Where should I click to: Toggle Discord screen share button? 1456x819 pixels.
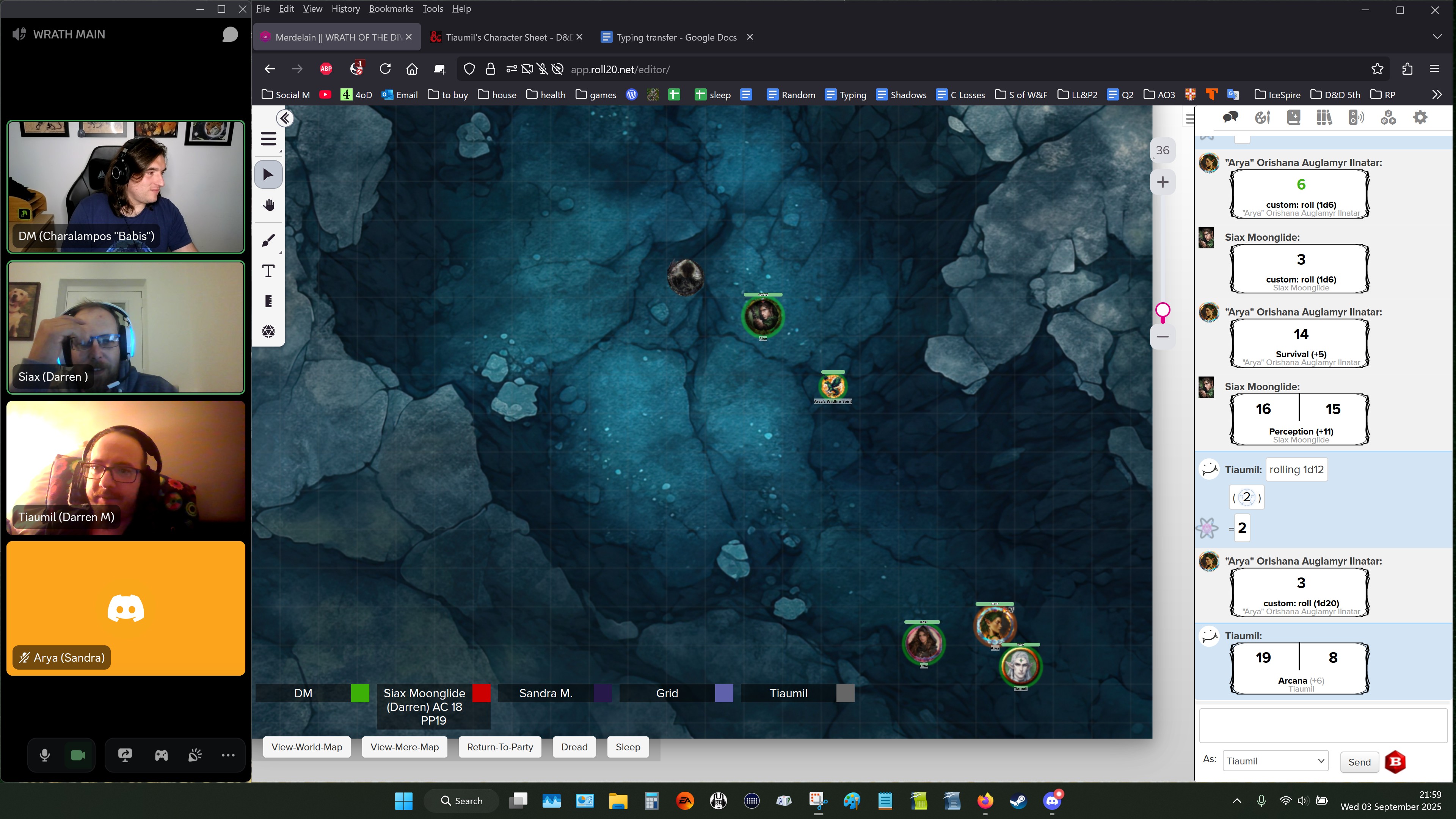[x=125, y=755]
